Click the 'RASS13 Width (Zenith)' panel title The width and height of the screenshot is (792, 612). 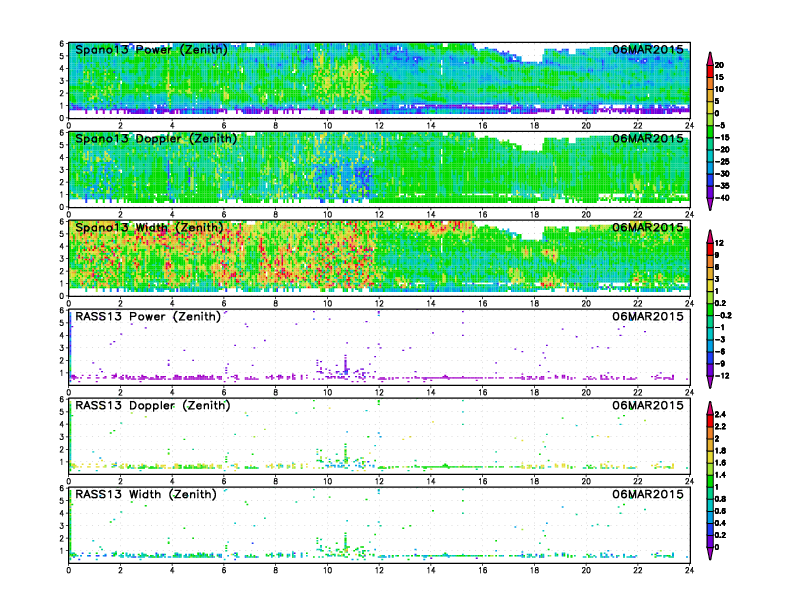tap(145, 494)
